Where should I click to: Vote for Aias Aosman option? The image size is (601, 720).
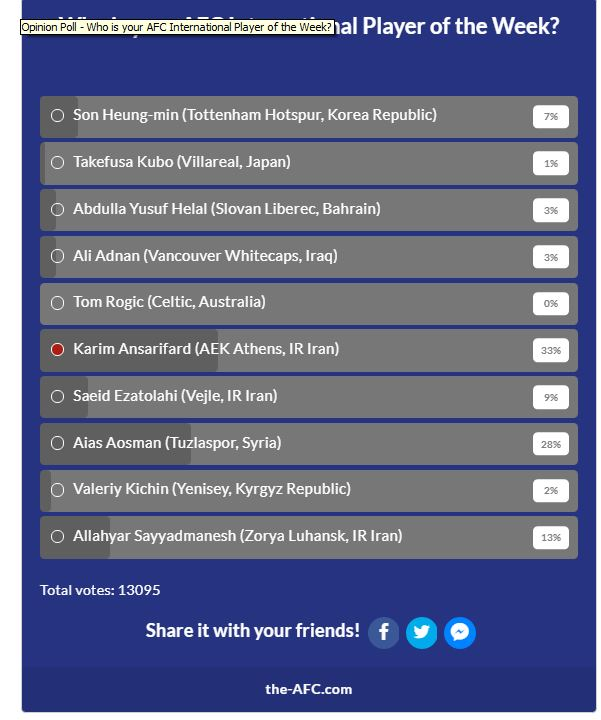point(58,443)
